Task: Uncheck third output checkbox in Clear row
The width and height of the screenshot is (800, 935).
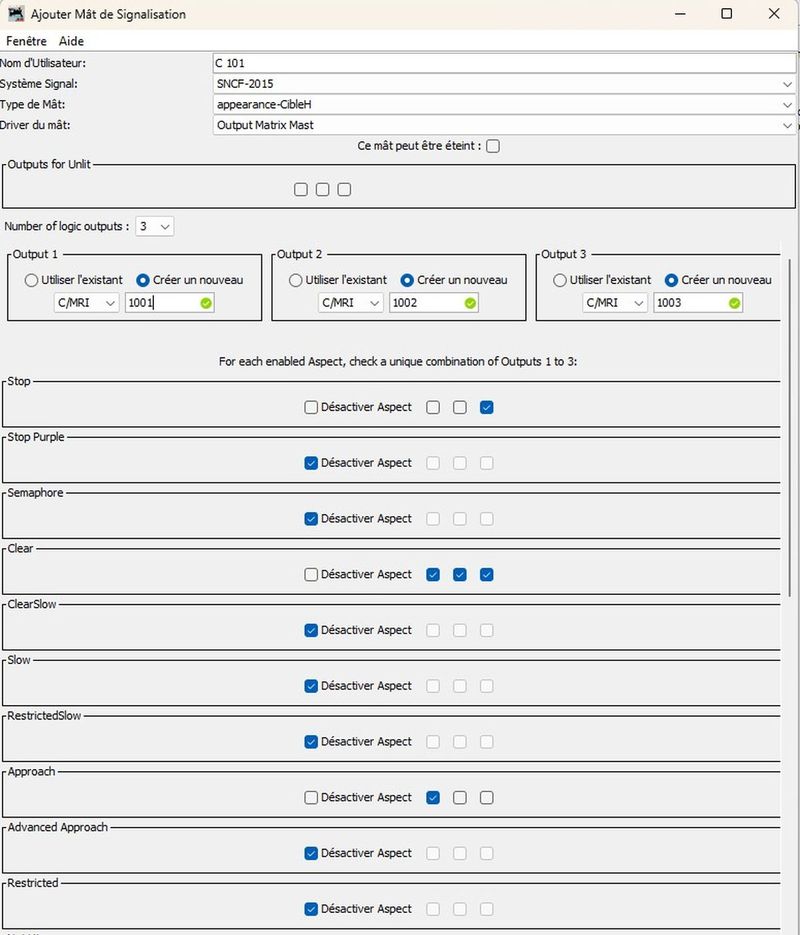Action: (486, 575)
